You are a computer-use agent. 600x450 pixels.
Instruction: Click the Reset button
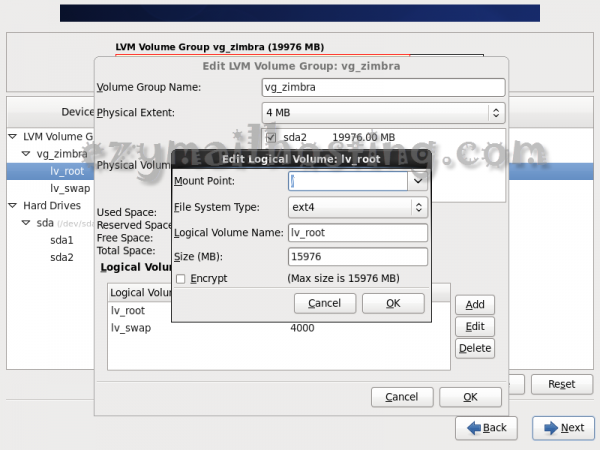(561, 384)
